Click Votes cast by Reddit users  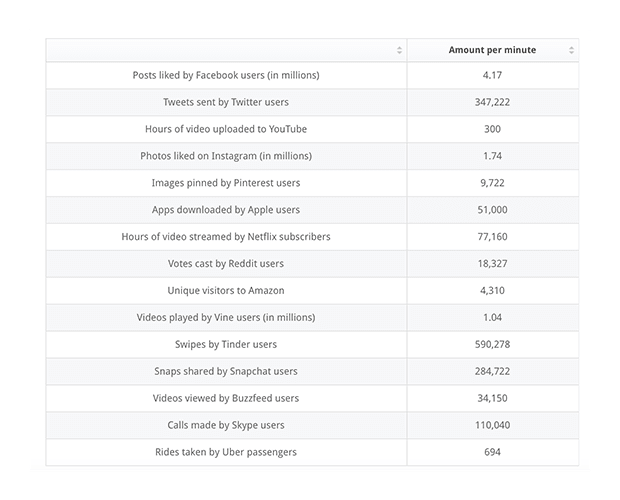pyautogui.click(x=226, y=264)
